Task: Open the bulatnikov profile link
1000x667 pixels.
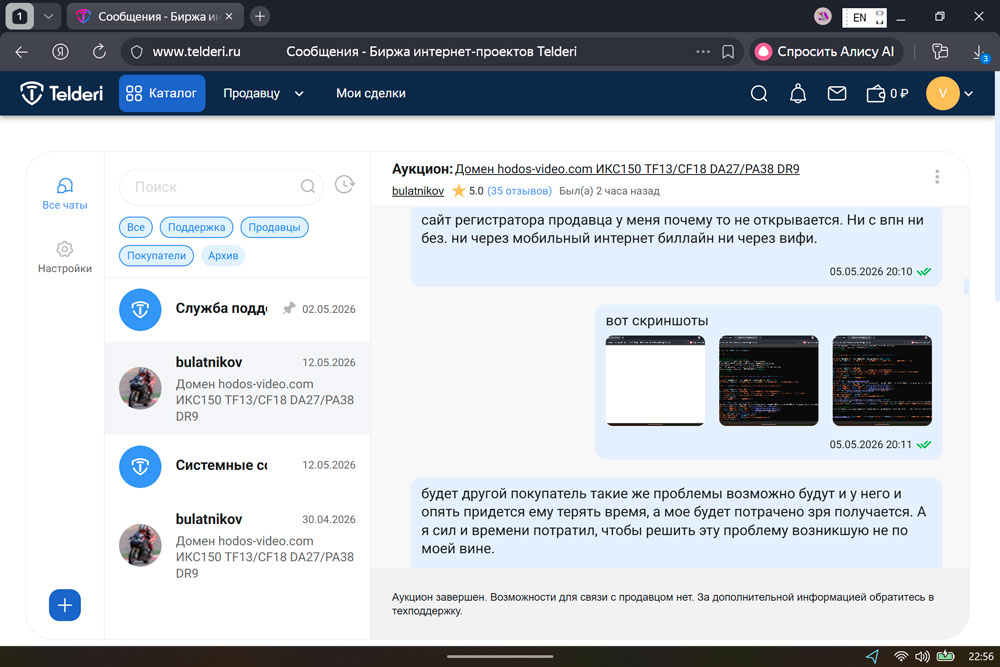Action: tap(418, 191)
